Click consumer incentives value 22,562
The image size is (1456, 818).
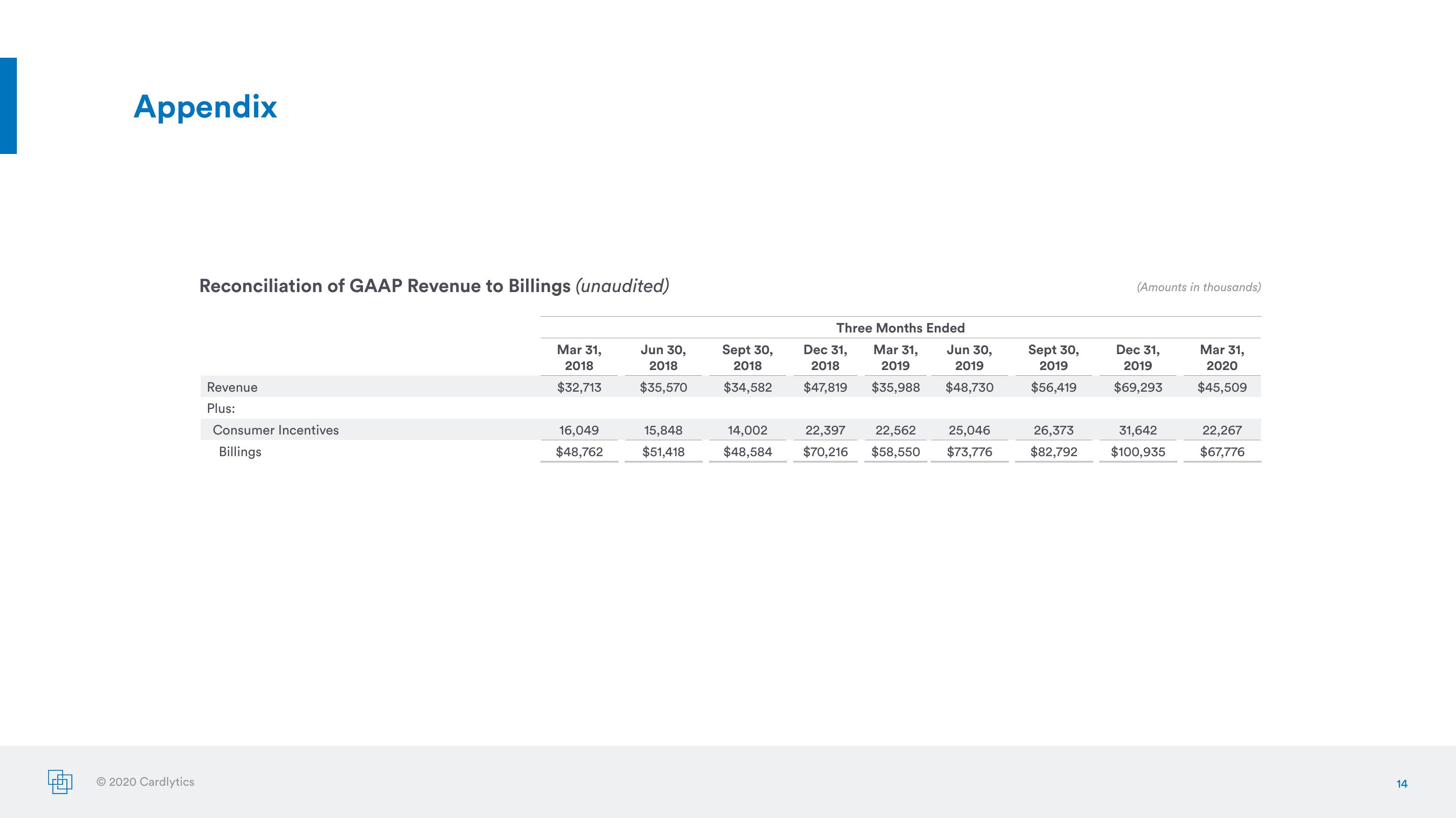tap(895, 430)
